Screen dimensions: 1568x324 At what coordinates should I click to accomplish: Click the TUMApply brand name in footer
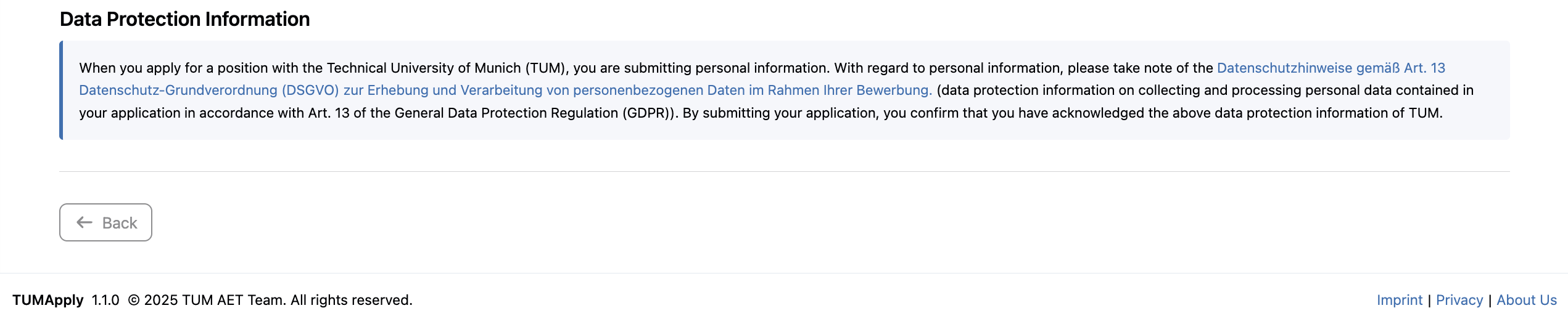[47, 300]
